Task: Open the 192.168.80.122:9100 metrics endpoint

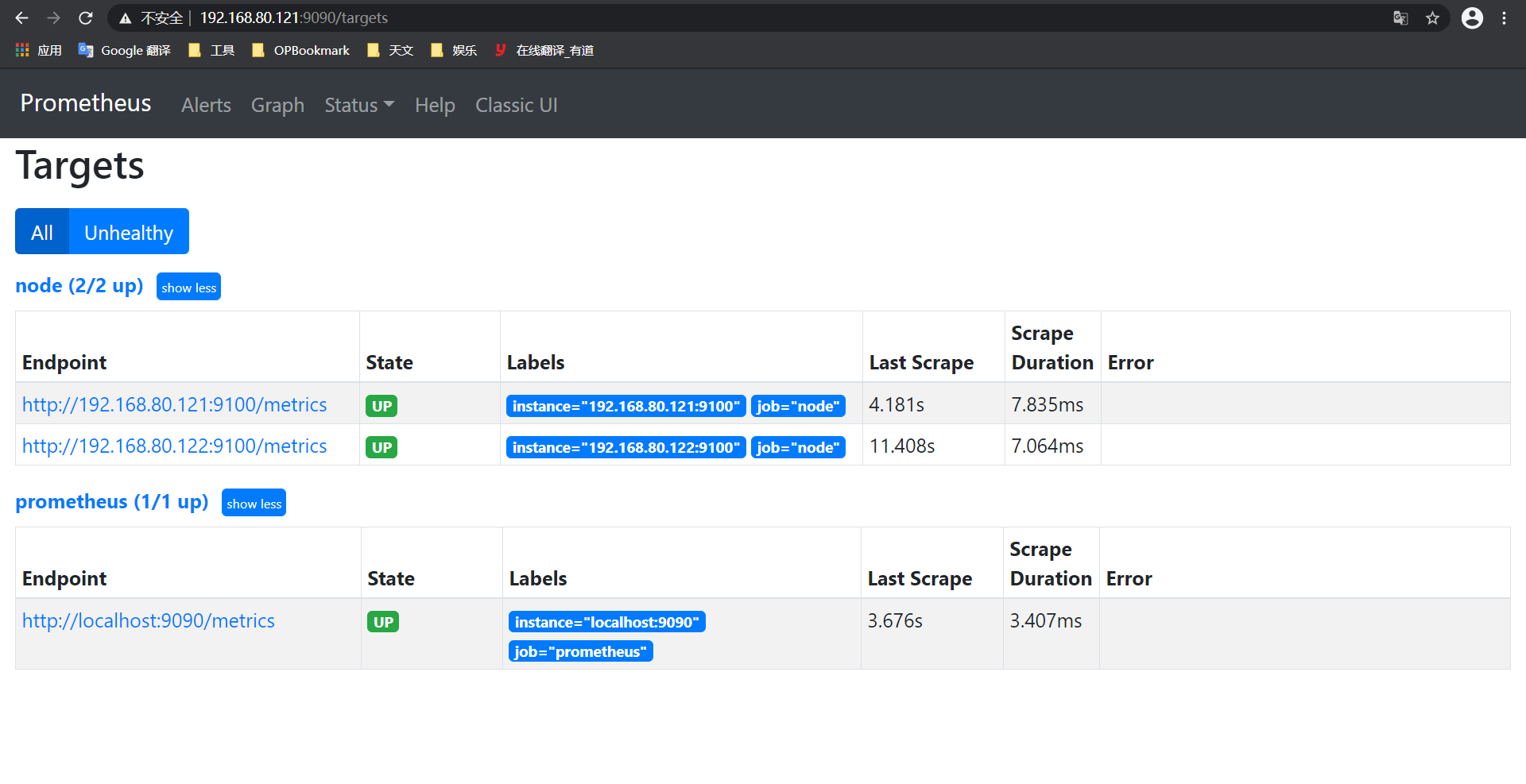Action: 174,446
